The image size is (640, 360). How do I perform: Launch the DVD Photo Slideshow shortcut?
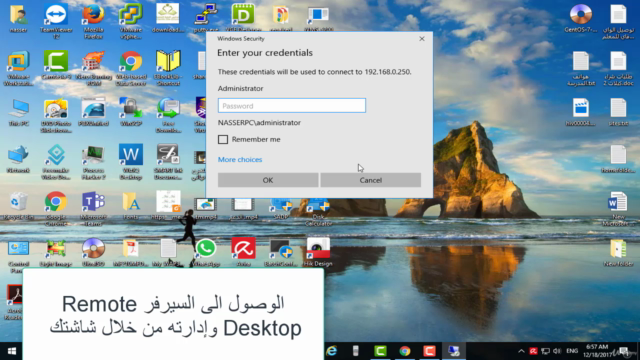(x=56, y=116)
